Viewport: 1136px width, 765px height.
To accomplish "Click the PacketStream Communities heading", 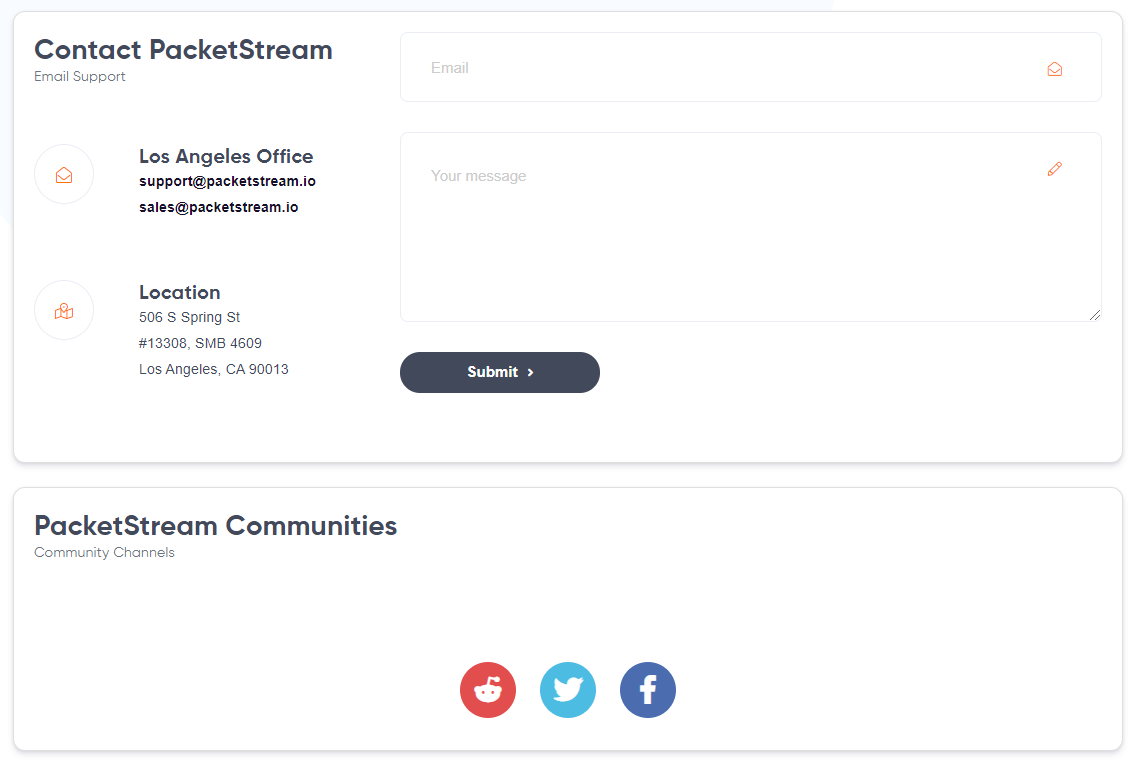I will [x=216, y=525].
